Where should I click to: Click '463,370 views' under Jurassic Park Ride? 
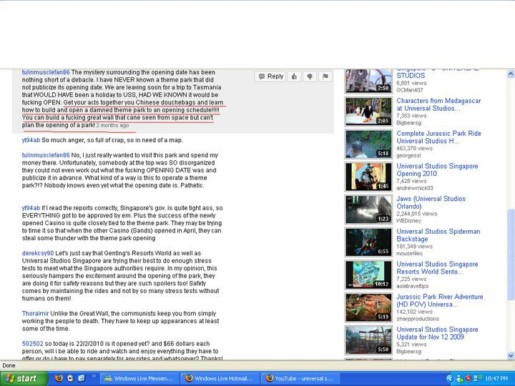[414, 148]
